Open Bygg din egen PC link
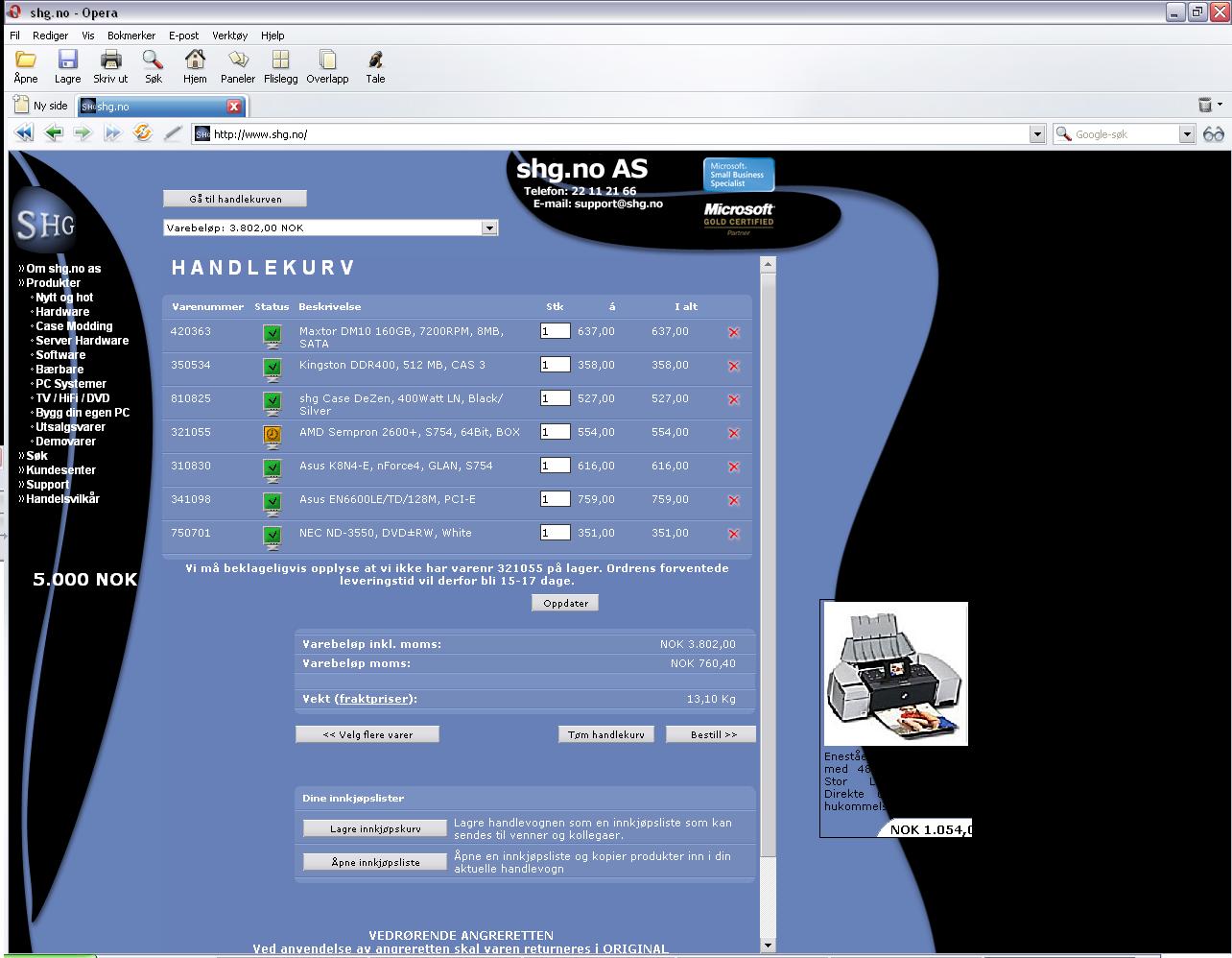1232x958 pixels. [x=83, y=413]
